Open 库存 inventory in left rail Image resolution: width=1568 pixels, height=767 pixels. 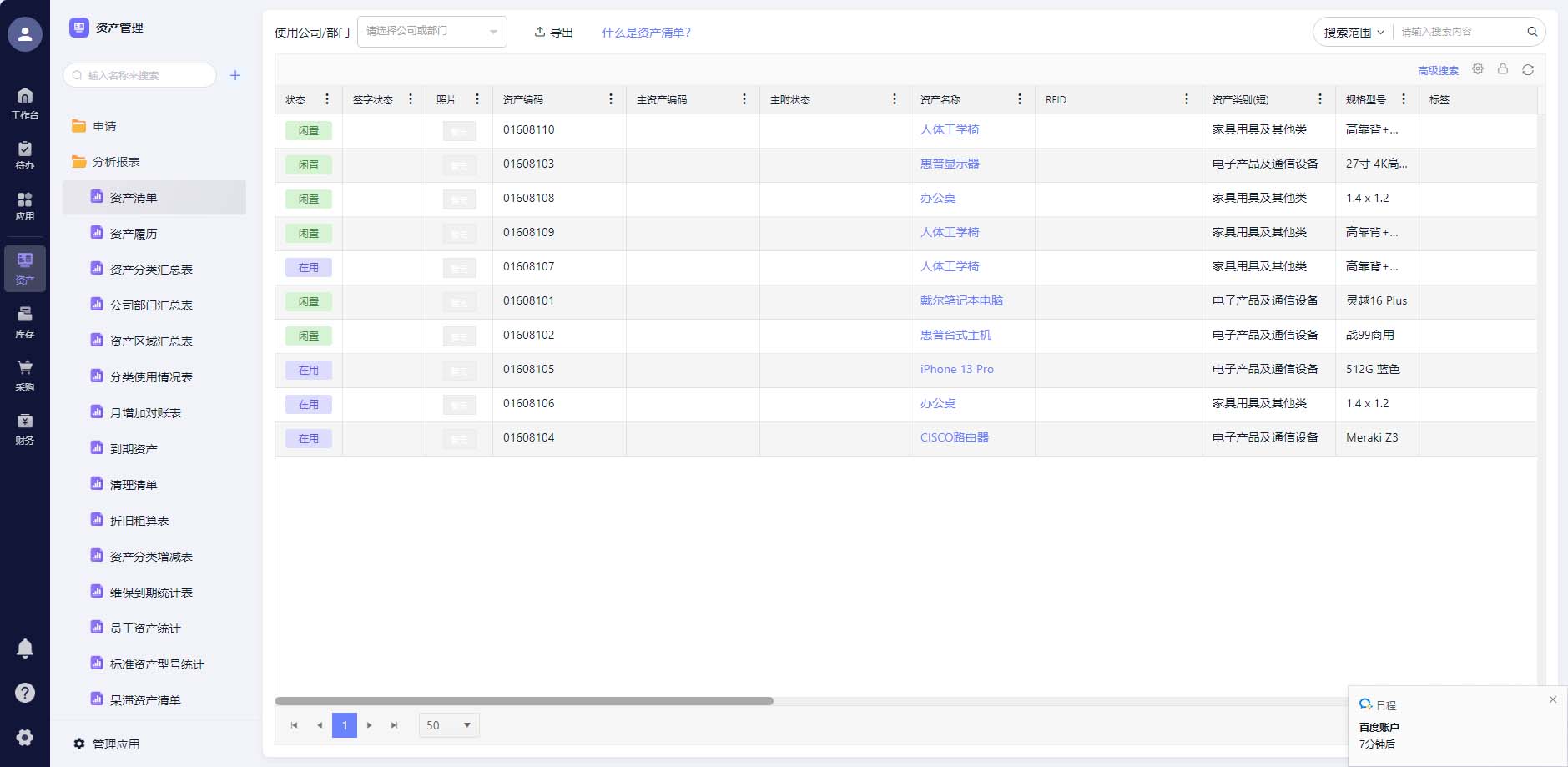pyautogui.click(x=25, y=321)
